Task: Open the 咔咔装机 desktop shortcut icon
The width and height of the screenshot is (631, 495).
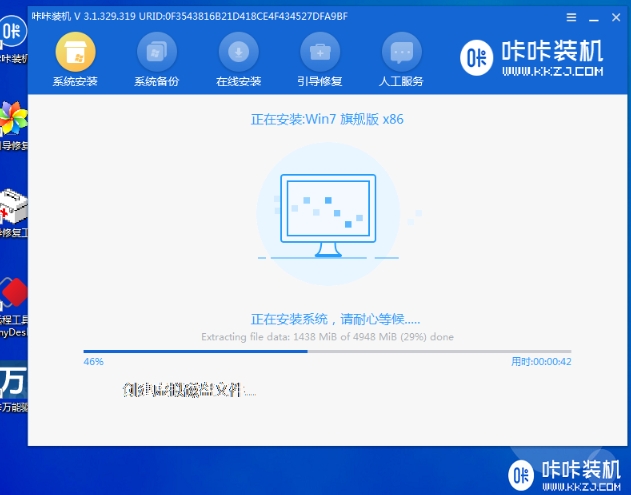Action: (x=13, y=38)
